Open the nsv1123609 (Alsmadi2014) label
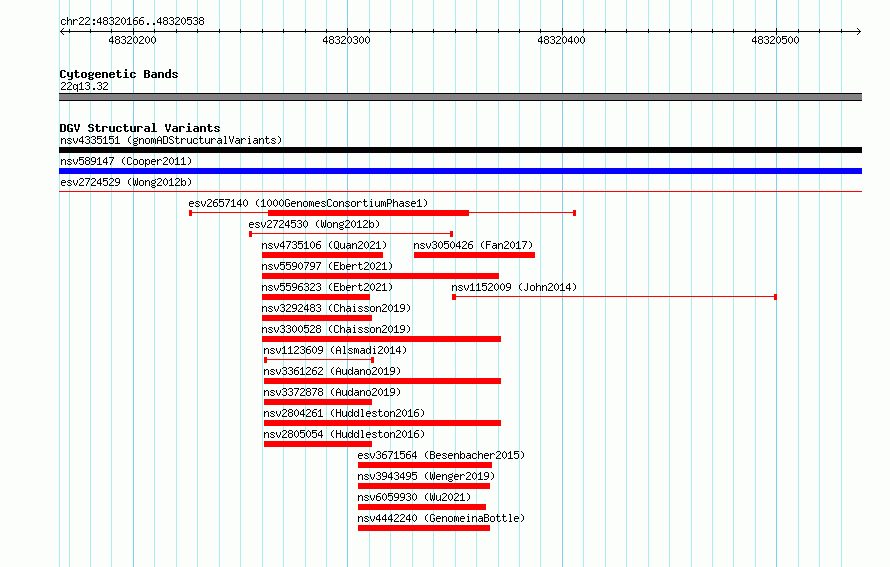The width and height of the screenshot is (890, 567). (x=335, y=350)
